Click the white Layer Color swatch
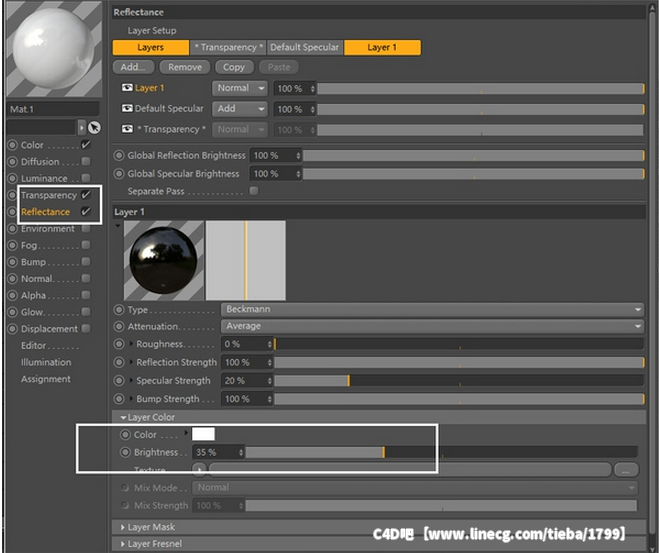This screenshot has width=659, height=553. 203,434
